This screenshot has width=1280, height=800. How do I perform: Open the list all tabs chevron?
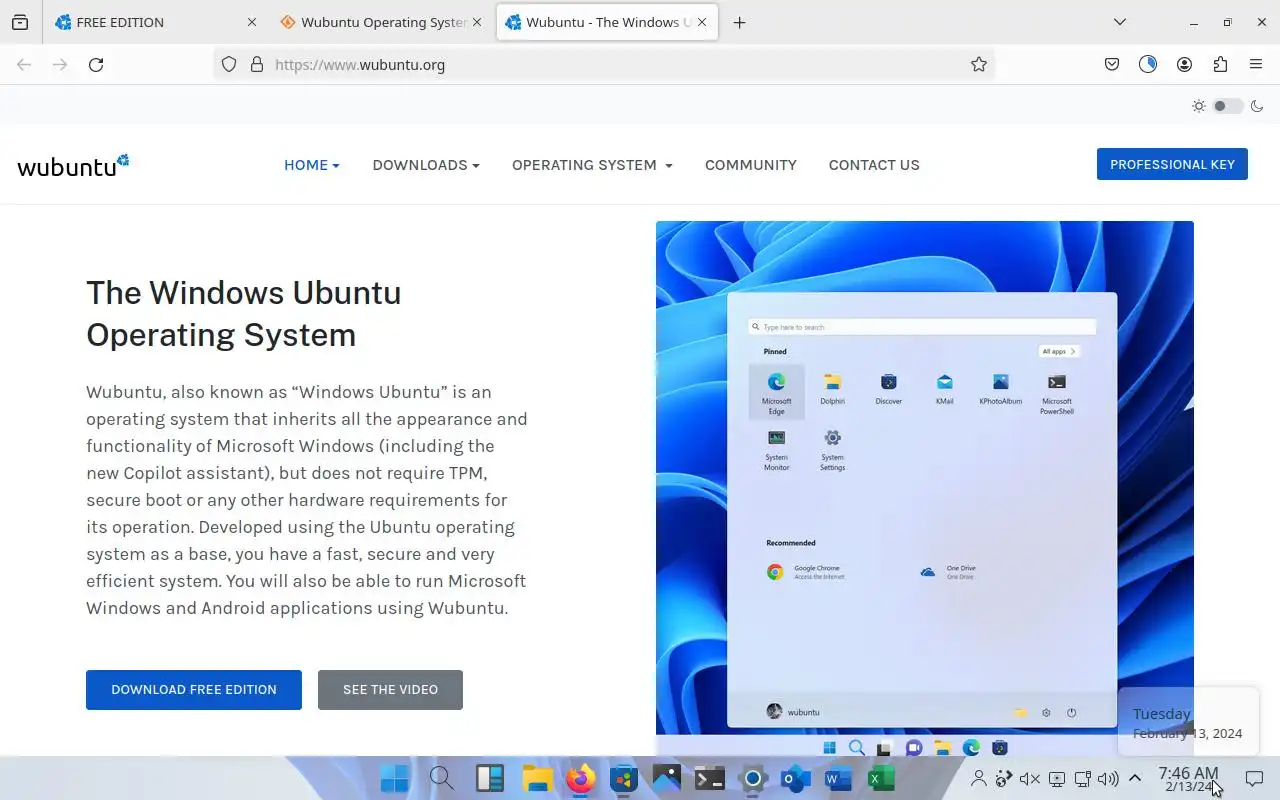[1120, 22]
